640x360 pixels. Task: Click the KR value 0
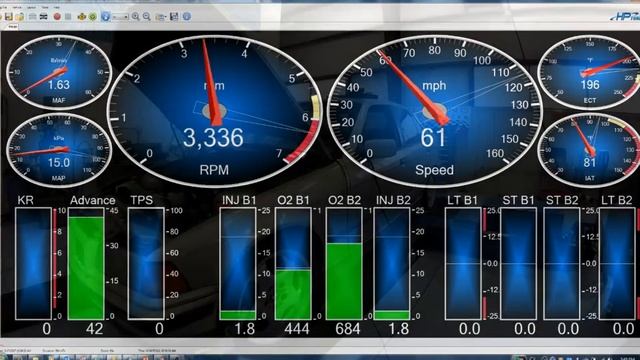click(47, 329)
